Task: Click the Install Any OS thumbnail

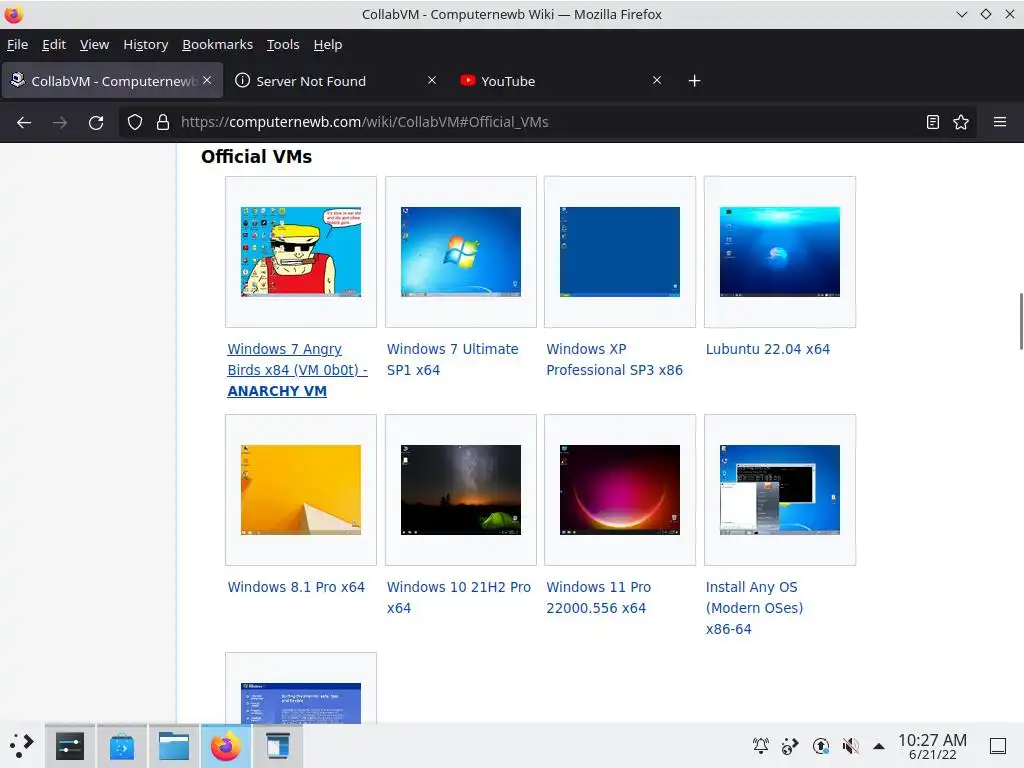Action: 780,490
